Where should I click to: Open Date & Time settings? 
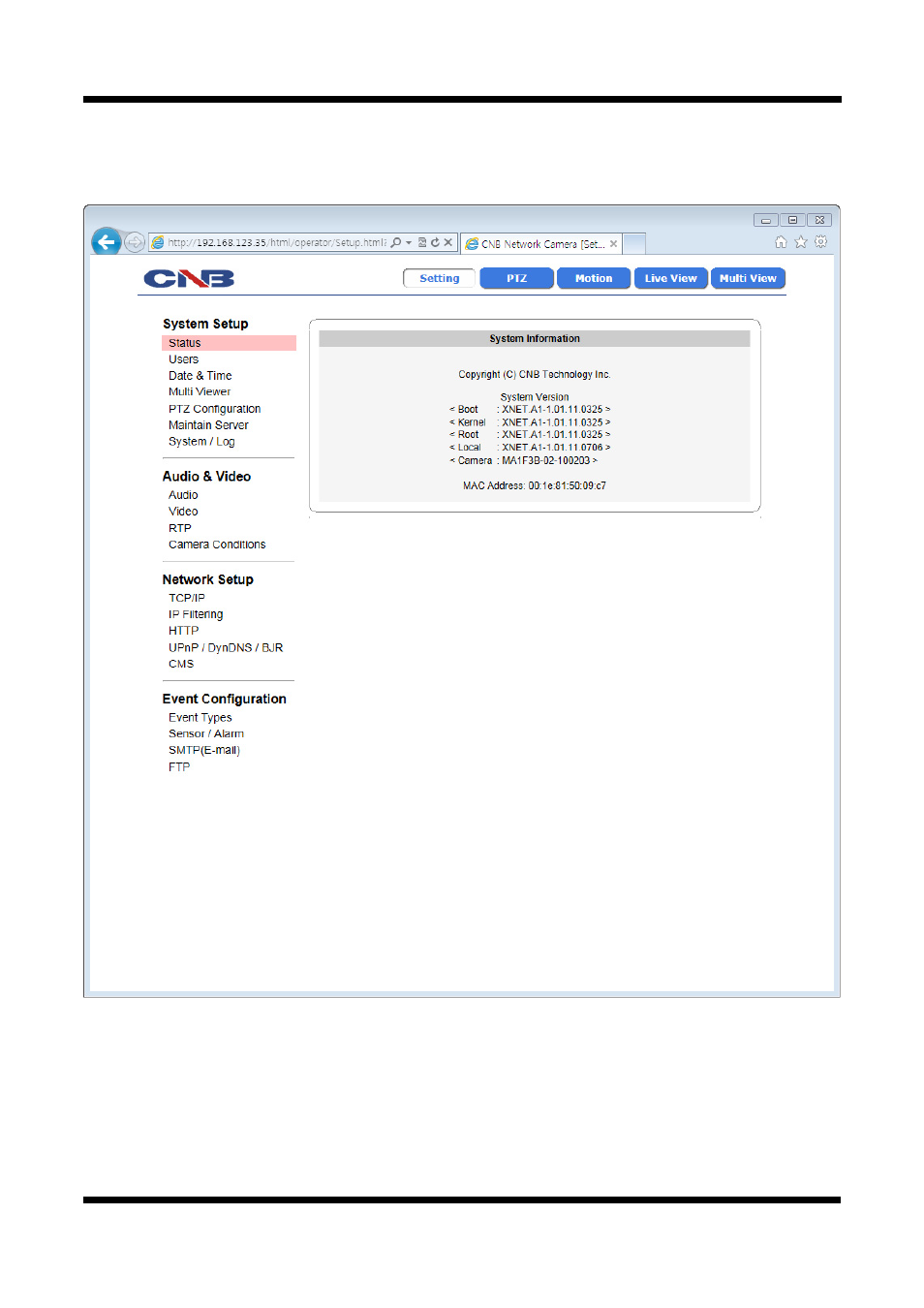pyautogui.click(x=200, y=376)
